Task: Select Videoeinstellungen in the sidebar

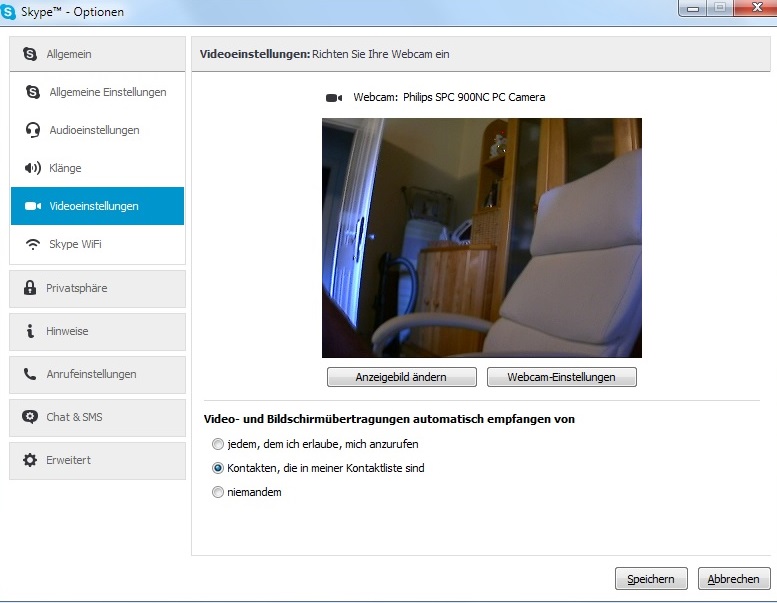Action: click(x=97, y=206)
